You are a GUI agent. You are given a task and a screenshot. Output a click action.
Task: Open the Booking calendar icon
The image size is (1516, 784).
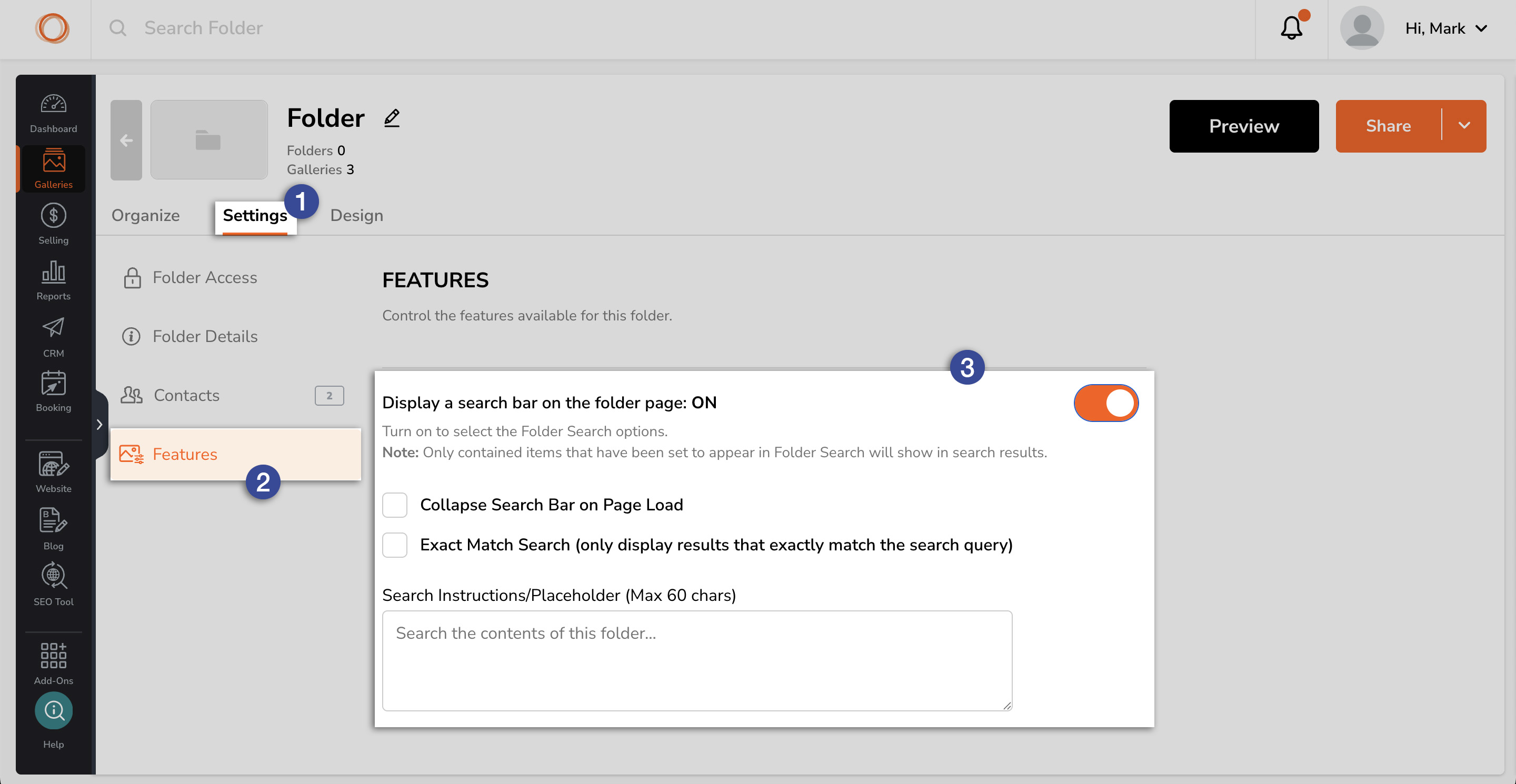click(x=54, y=383)
